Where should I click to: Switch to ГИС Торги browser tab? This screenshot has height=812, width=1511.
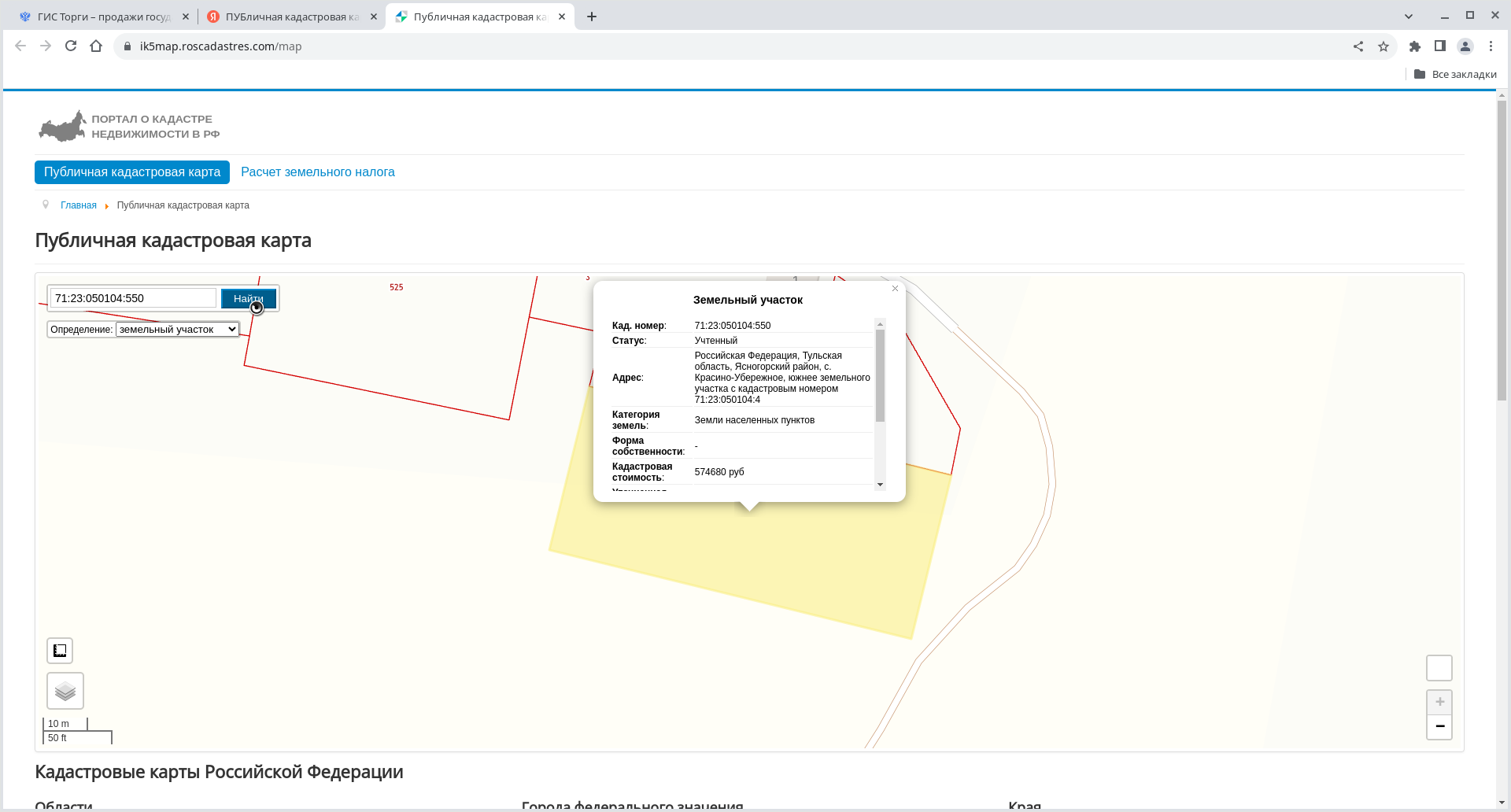[x=102, y=17]
